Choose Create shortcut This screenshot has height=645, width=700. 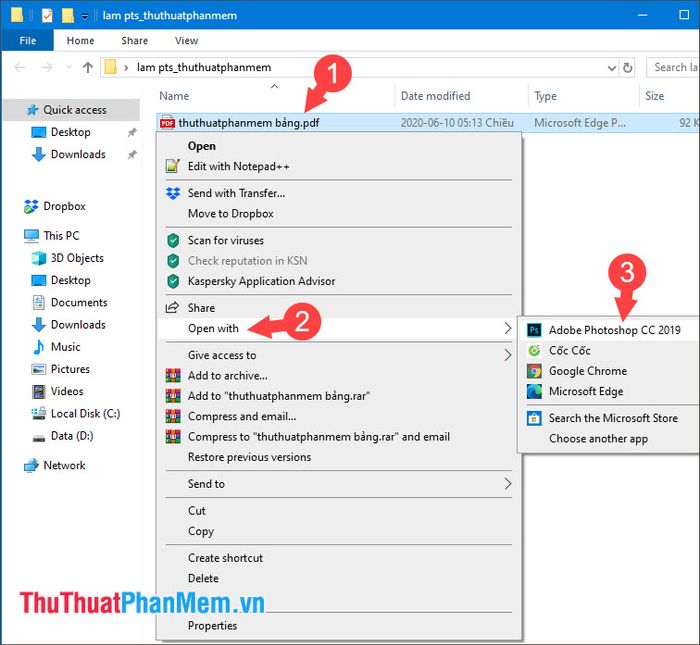[x=225, y=558]
